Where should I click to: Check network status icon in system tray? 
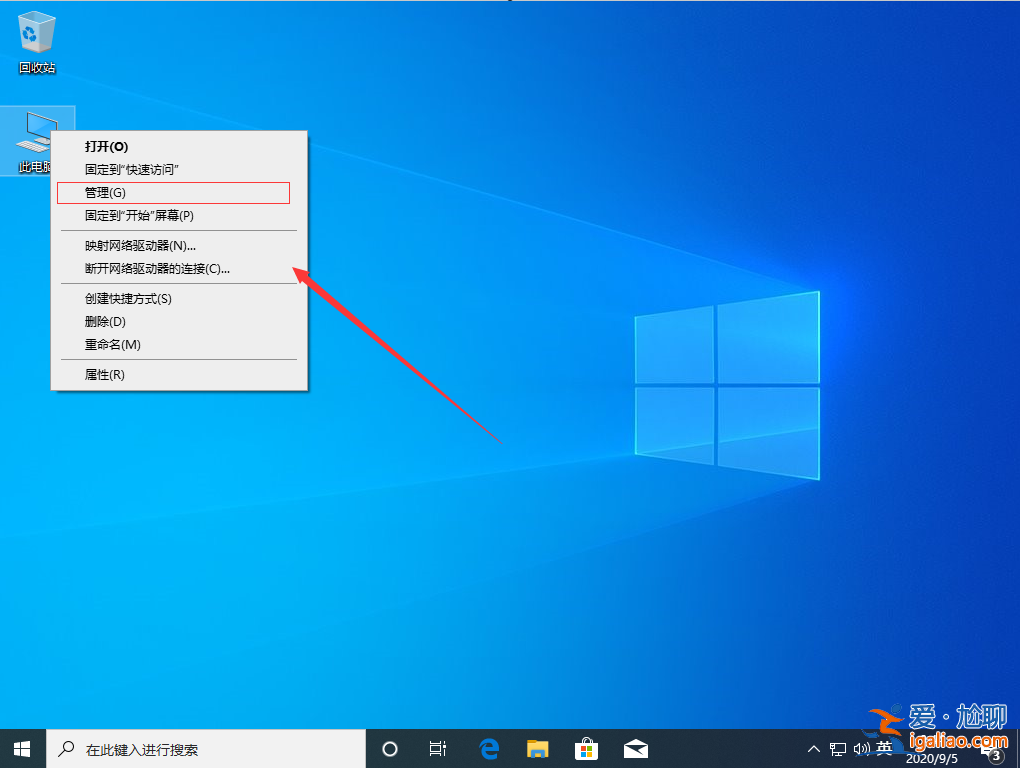pyautogui.click(x=840, y=748)
